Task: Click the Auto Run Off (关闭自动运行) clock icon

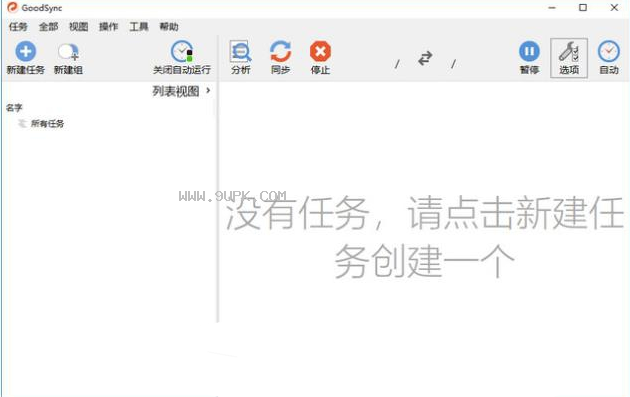Action: tap(182, 51)
